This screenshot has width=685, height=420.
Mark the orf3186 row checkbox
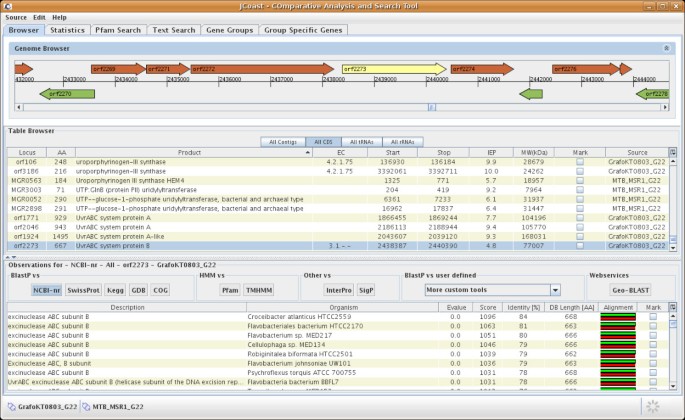tap(580, 171)
